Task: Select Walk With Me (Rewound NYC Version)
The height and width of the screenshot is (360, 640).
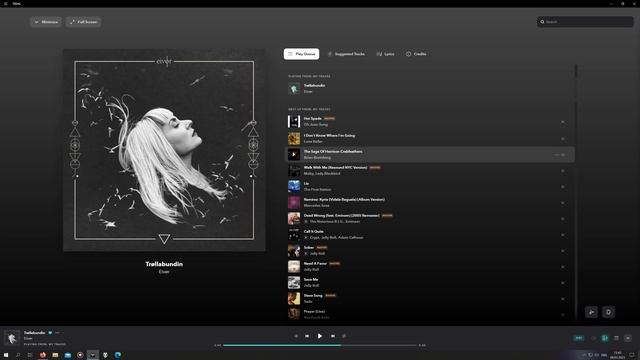Action: (x=429, y=171)
